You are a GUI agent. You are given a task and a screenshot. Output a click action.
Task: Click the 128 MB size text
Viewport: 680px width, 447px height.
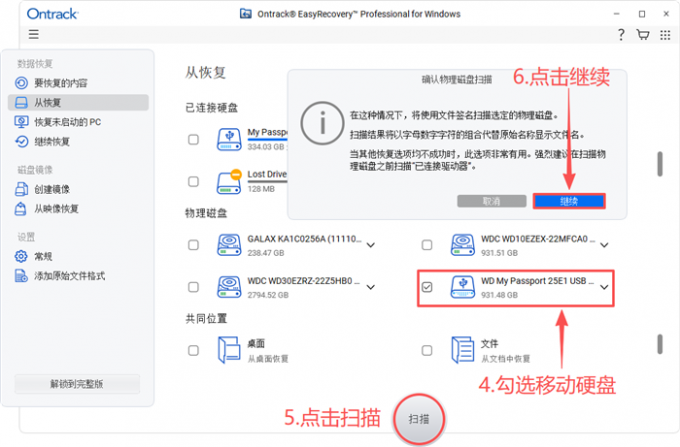click(x=261, y=189)
